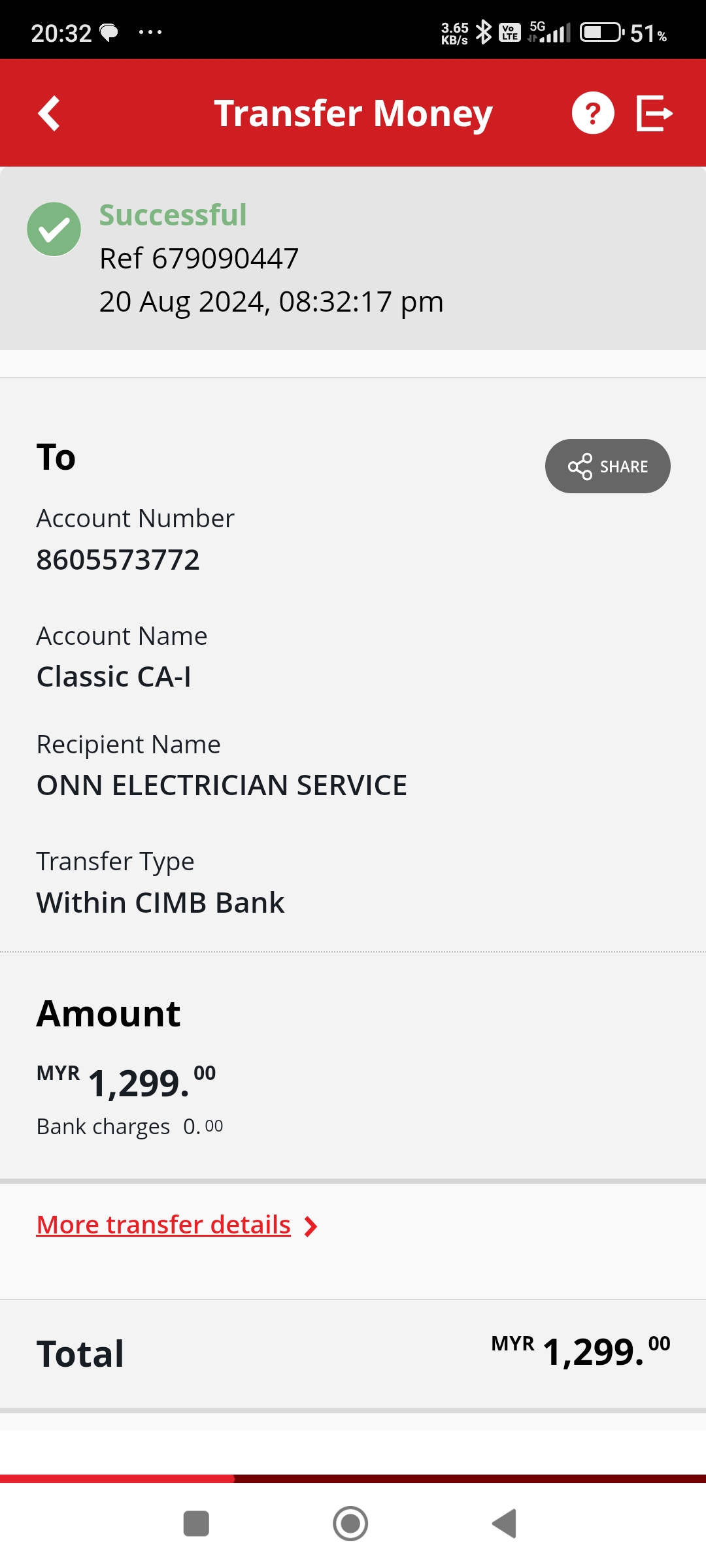Tap the green success checkmark icon

(54, 229)
